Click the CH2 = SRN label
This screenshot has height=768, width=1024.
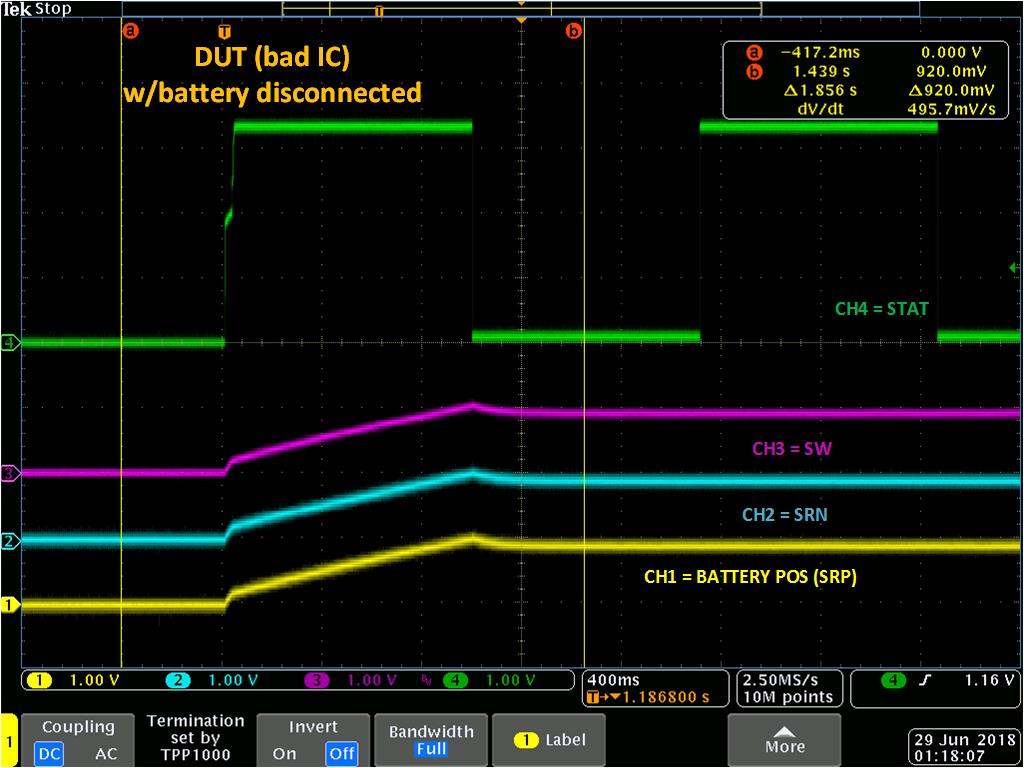(x=785, y=515)
